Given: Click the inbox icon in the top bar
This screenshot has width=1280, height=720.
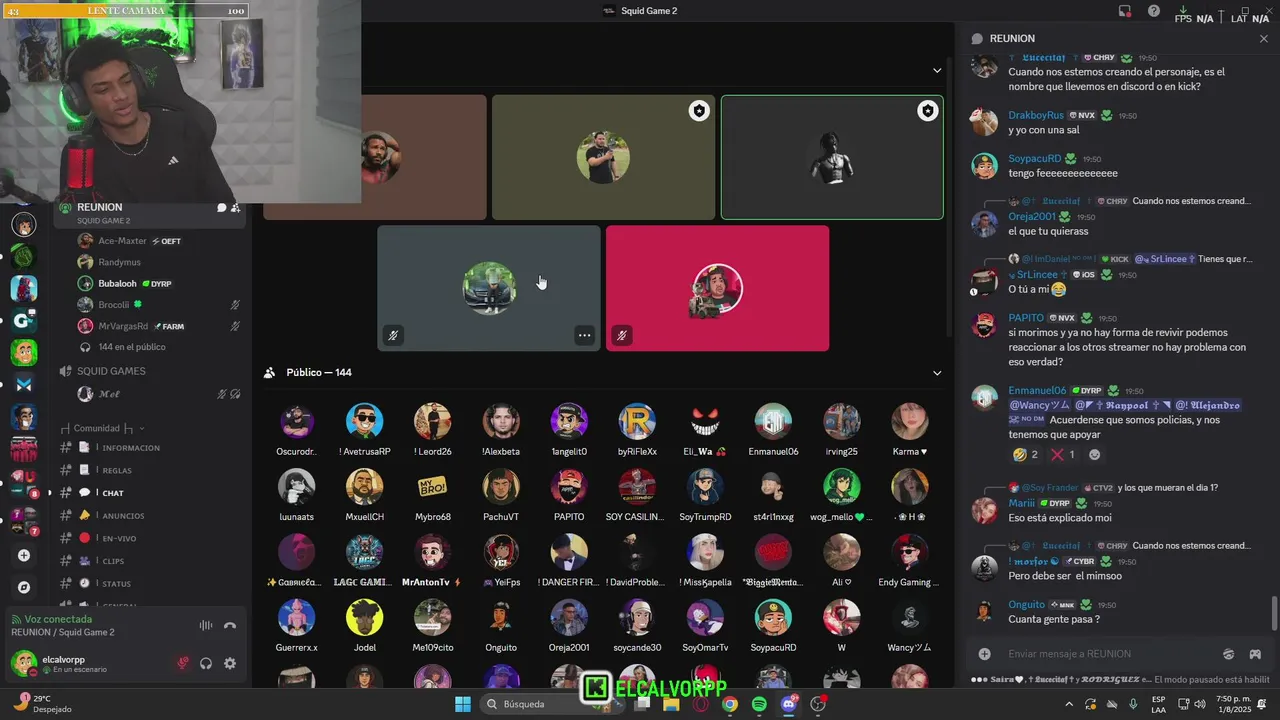Looking at the screenshot, I should point(1125,11).
